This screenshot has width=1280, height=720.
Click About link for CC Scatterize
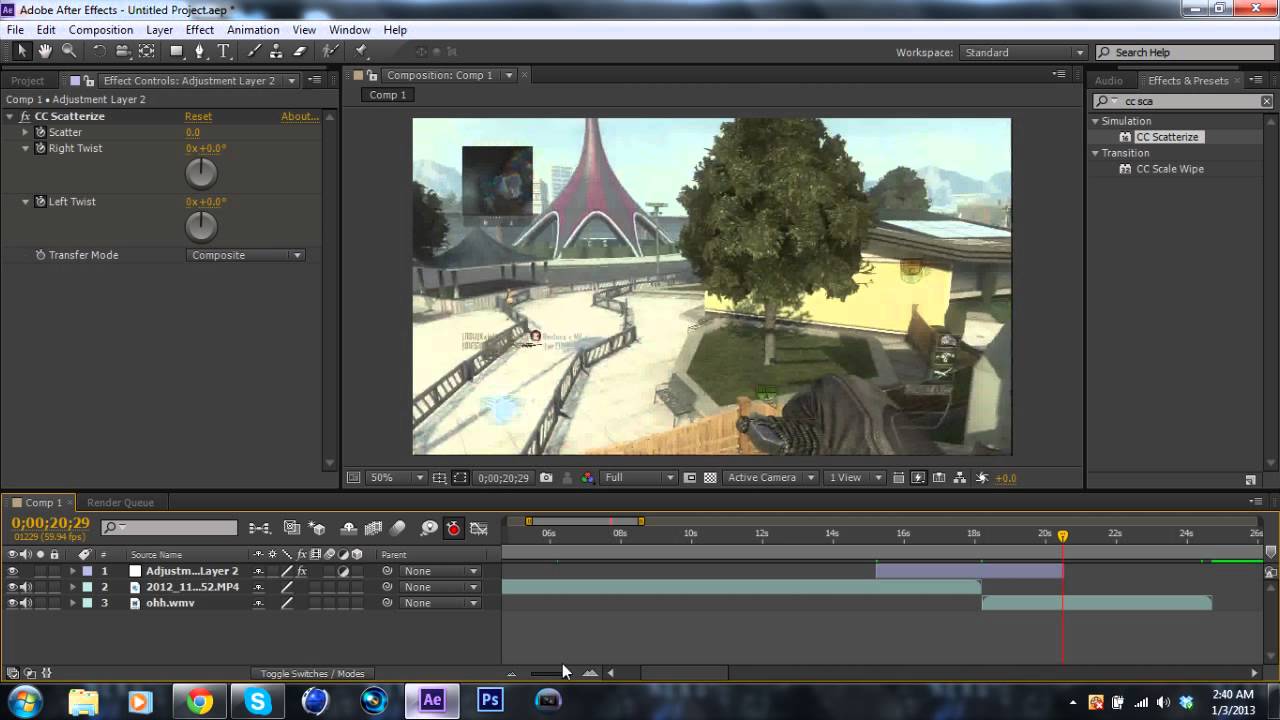tap(300, 116)
